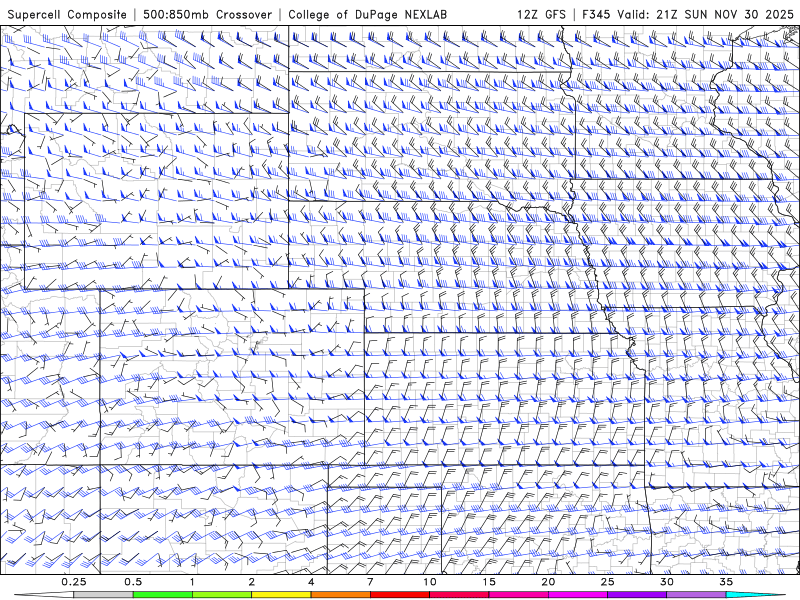Click the "2" legend value
800x600 pixels.
tap(252, 582)
